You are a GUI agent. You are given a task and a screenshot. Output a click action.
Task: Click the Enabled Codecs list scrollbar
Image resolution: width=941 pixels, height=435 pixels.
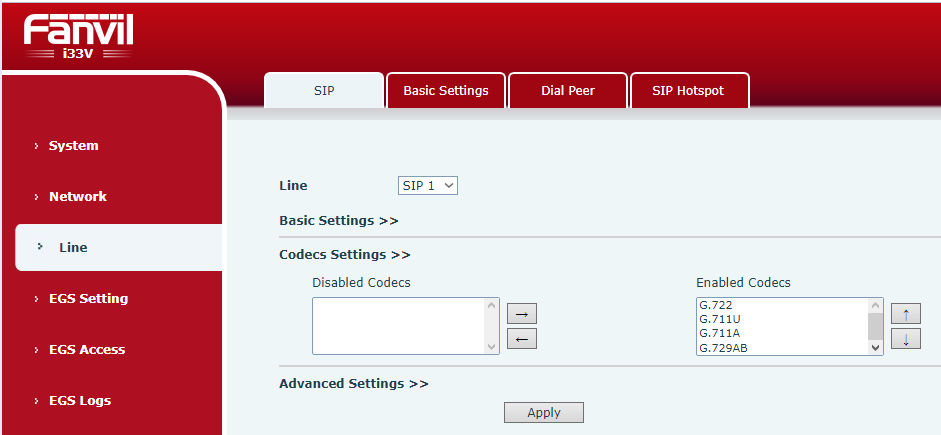pyautogui.click(x=875, y=326)
